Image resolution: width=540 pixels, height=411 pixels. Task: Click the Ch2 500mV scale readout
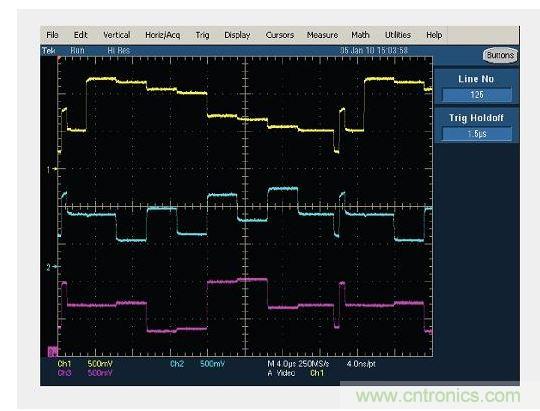[197, 364]
